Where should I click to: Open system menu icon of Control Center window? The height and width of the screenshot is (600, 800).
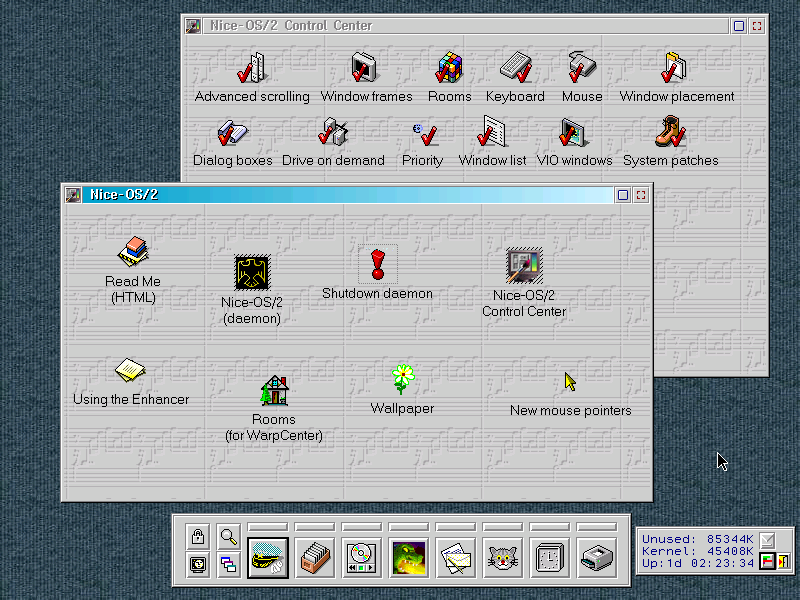click(193, 26)
